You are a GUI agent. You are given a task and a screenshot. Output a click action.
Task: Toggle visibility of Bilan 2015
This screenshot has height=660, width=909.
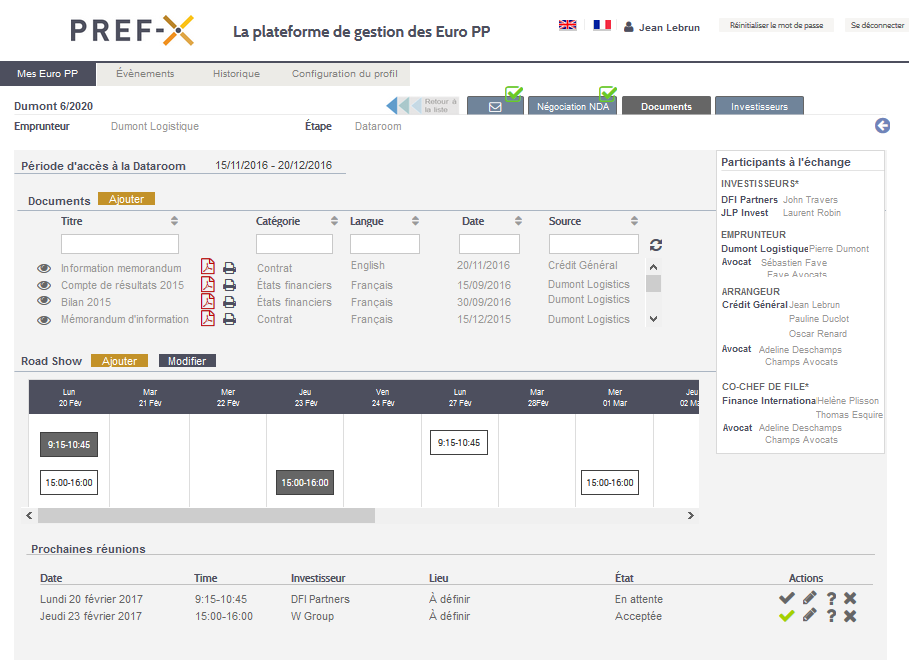[x=44, y=300]
